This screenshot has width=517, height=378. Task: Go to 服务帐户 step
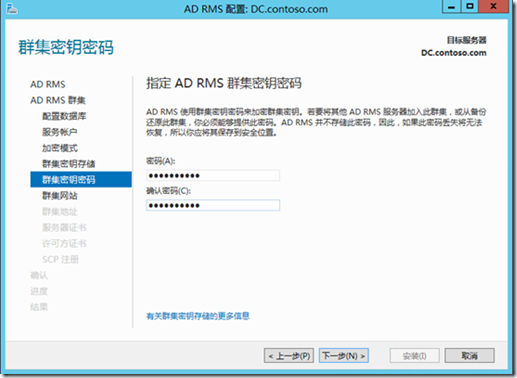pos(60,132)
